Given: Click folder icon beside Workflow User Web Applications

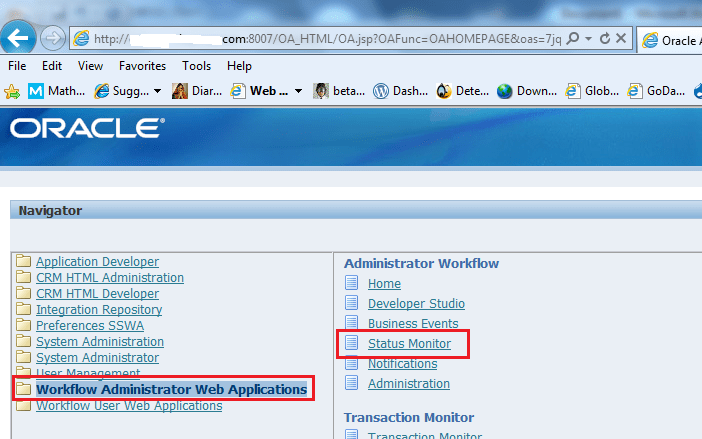Looking at the screenshot, I should 23,405.
